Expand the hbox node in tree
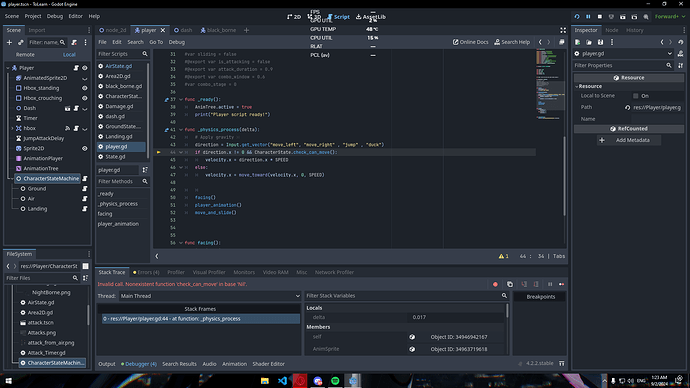The image size is (690, 388). [12, 128]
